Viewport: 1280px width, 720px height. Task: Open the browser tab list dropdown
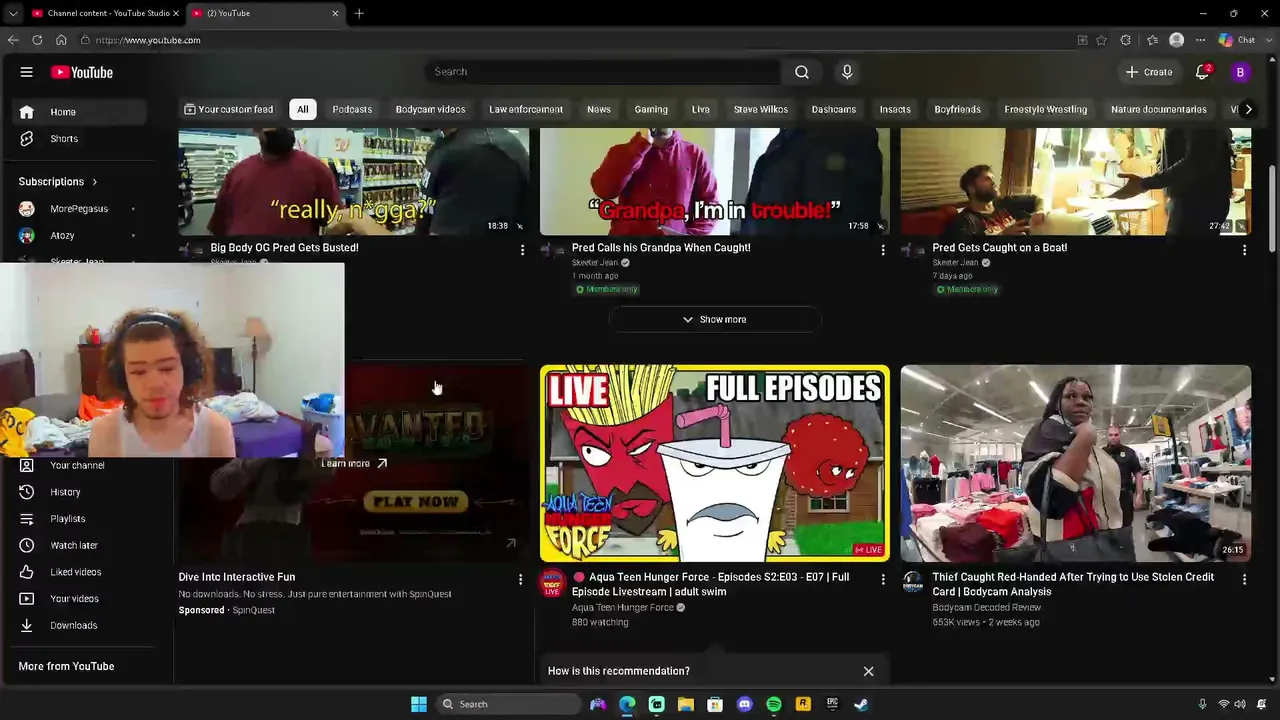click(13, 13)
